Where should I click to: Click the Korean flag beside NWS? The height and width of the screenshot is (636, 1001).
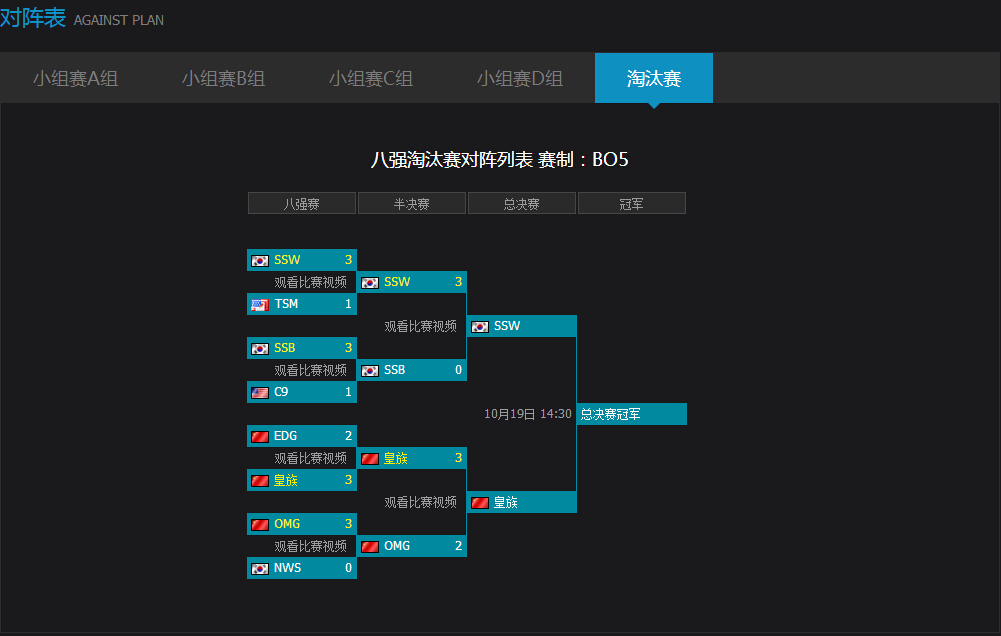pos(260,569)
